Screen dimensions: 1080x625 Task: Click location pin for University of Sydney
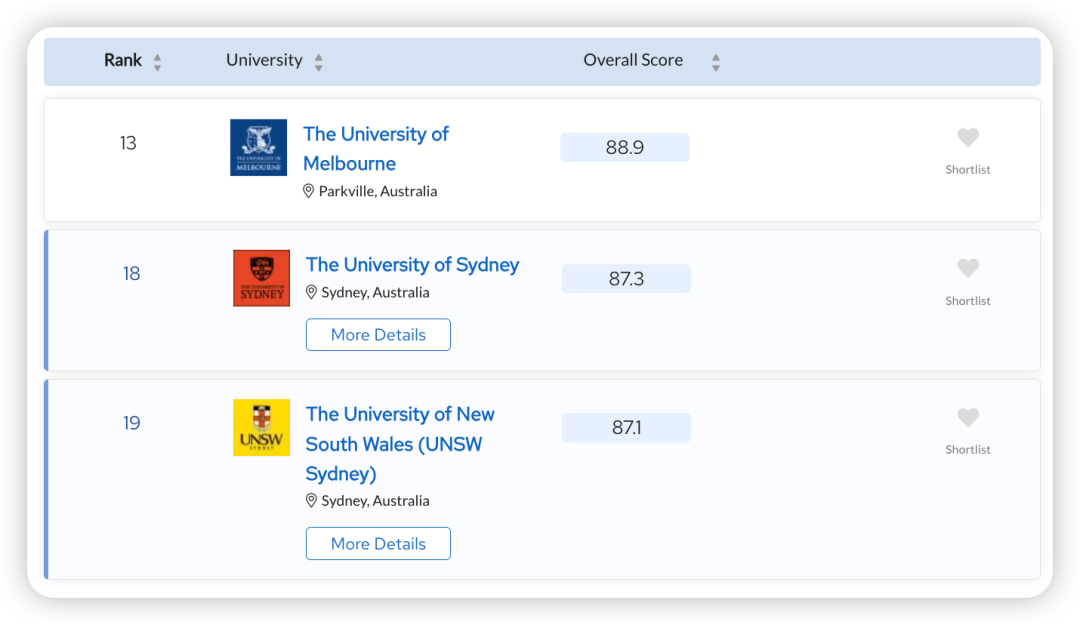coord(311,292)
